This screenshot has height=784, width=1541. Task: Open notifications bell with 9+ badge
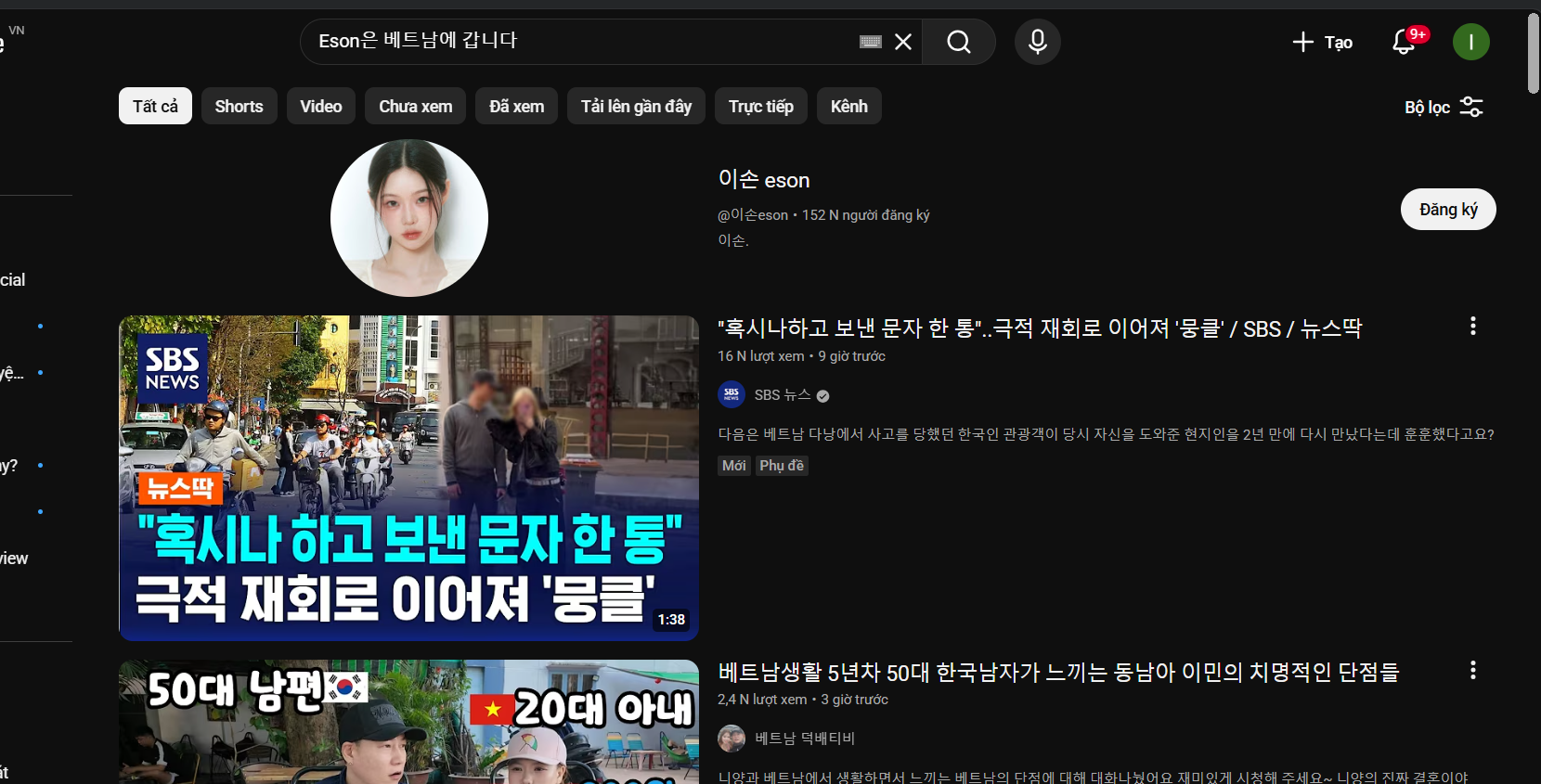(1406, 41)
